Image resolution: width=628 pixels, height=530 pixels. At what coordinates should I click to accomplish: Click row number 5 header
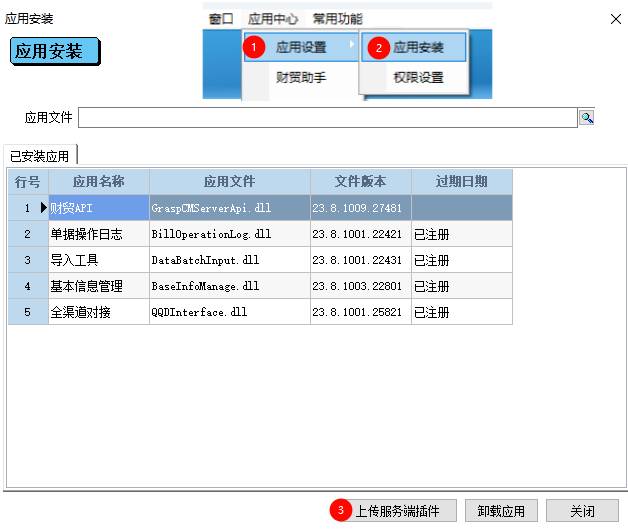pyautogui.click(x=28, y=312)
